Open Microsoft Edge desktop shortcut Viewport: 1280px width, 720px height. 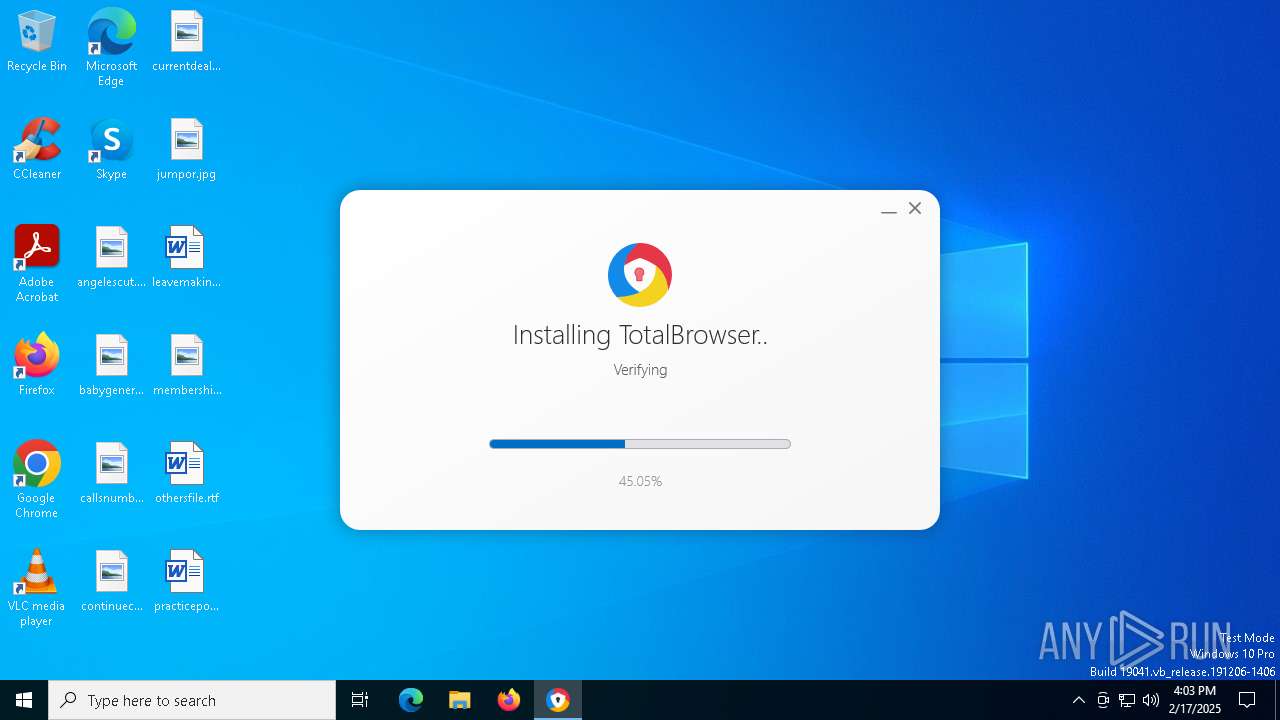pyautogui.click(x=111, y=48)
